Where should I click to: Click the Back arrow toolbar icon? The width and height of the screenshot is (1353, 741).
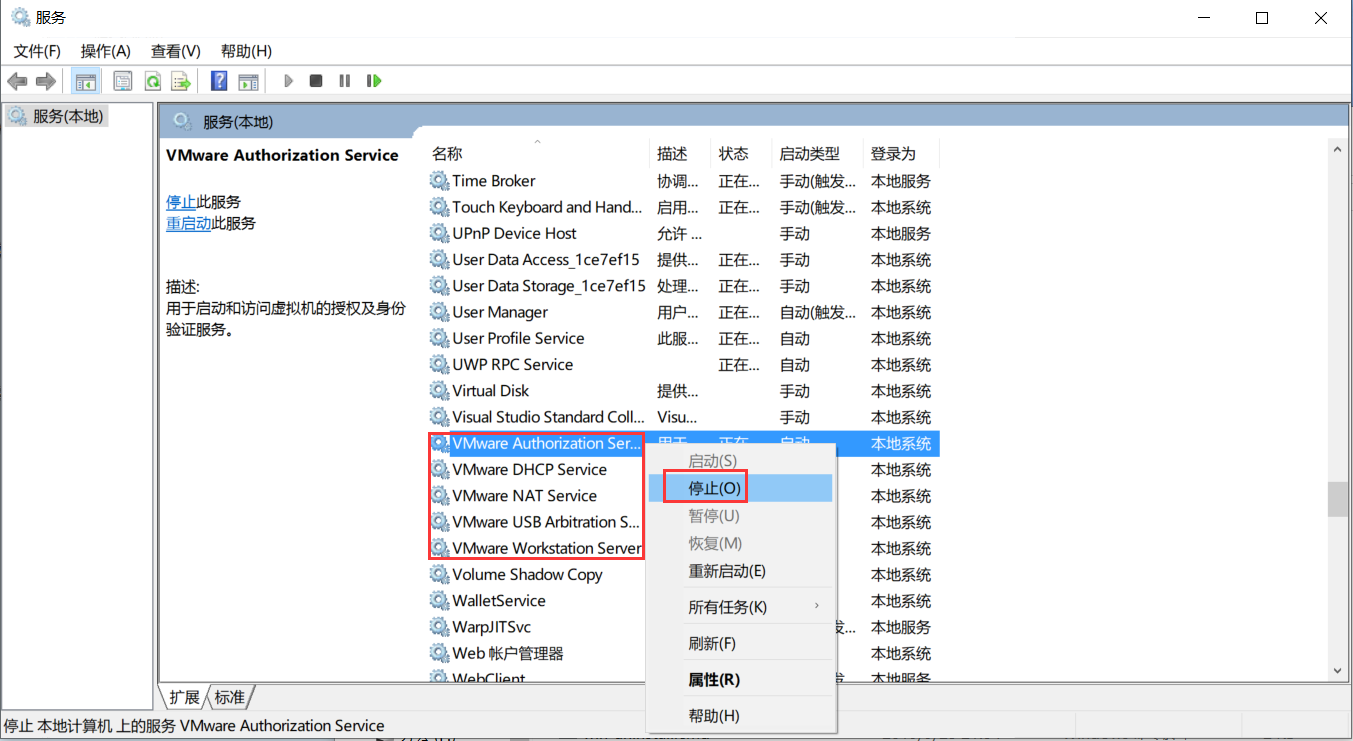(x=17, y=81)
